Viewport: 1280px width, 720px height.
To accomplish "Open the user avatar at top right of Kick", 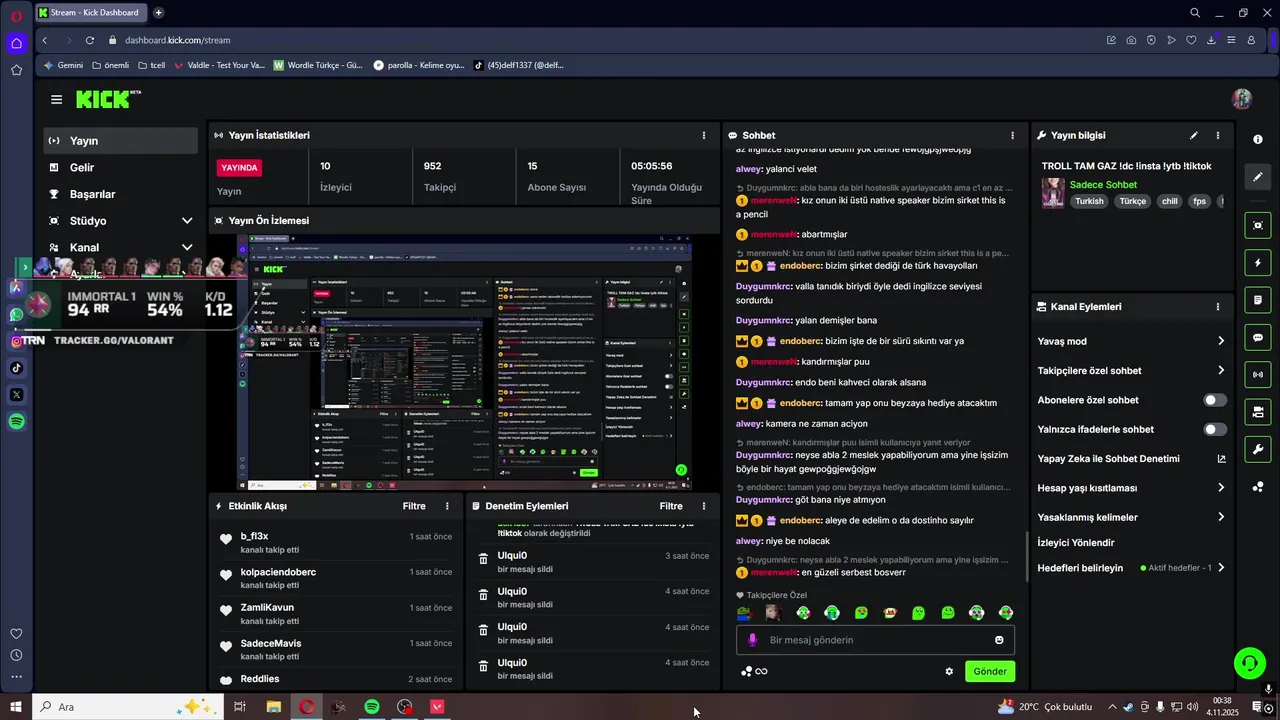I will pos(1242,99).
